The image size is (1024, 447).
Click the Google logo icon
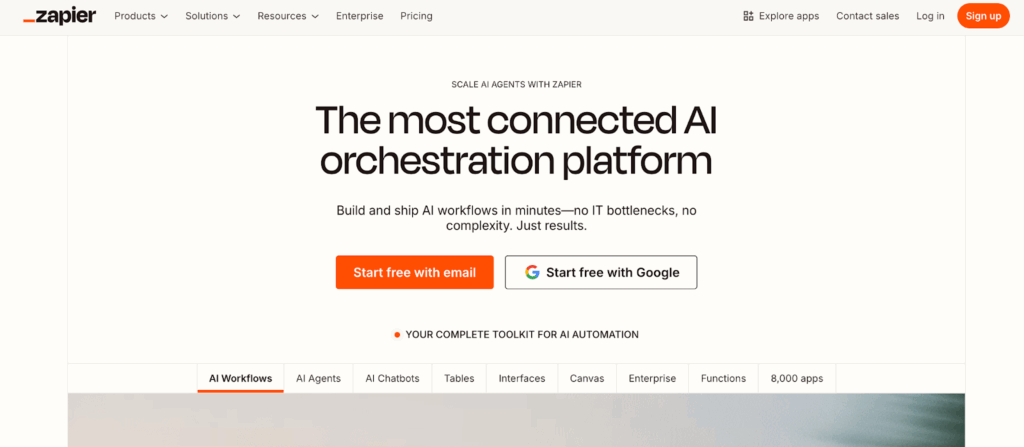tap(532, 272)
